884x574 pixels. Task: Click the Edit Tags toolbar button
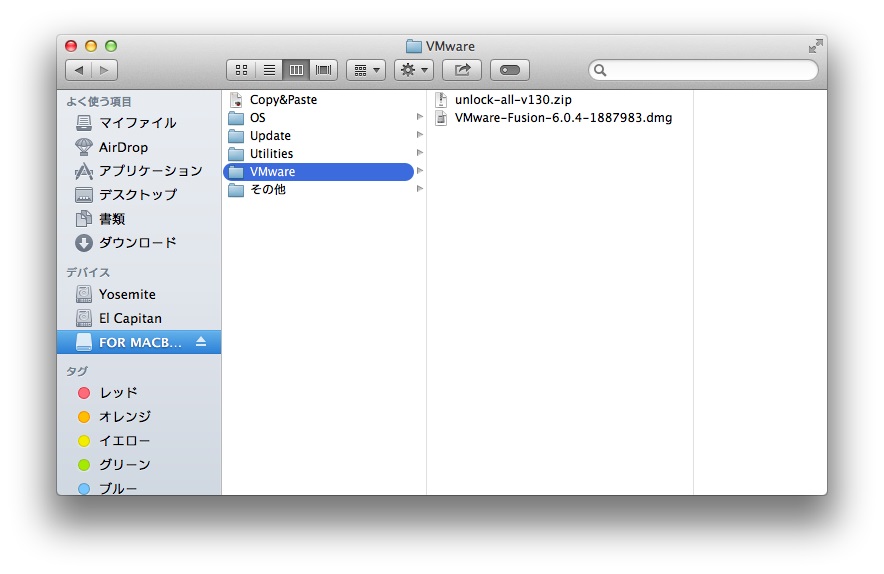[510, 70]
